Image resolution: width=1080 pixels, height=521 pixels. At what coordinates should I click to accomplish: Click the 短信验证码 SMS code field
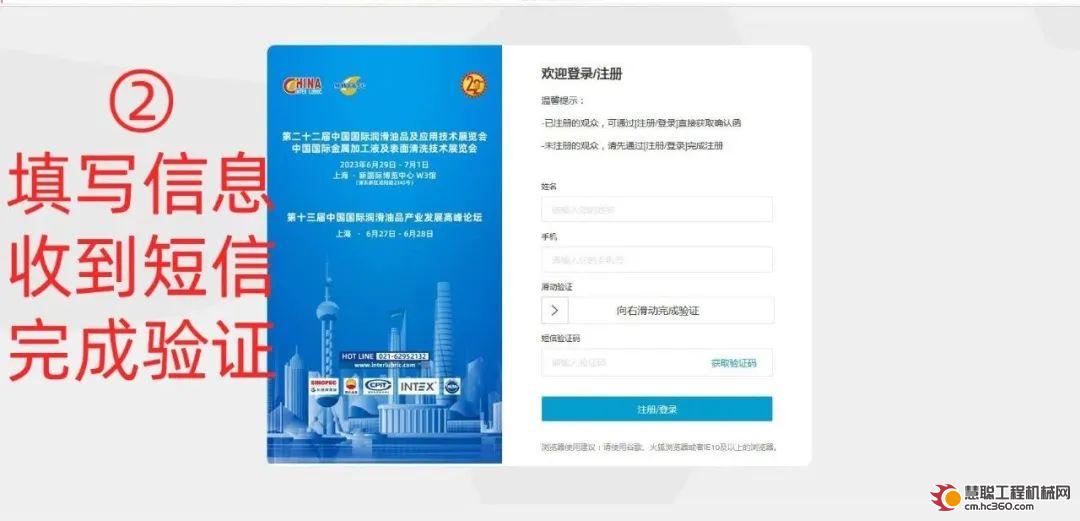656,362
